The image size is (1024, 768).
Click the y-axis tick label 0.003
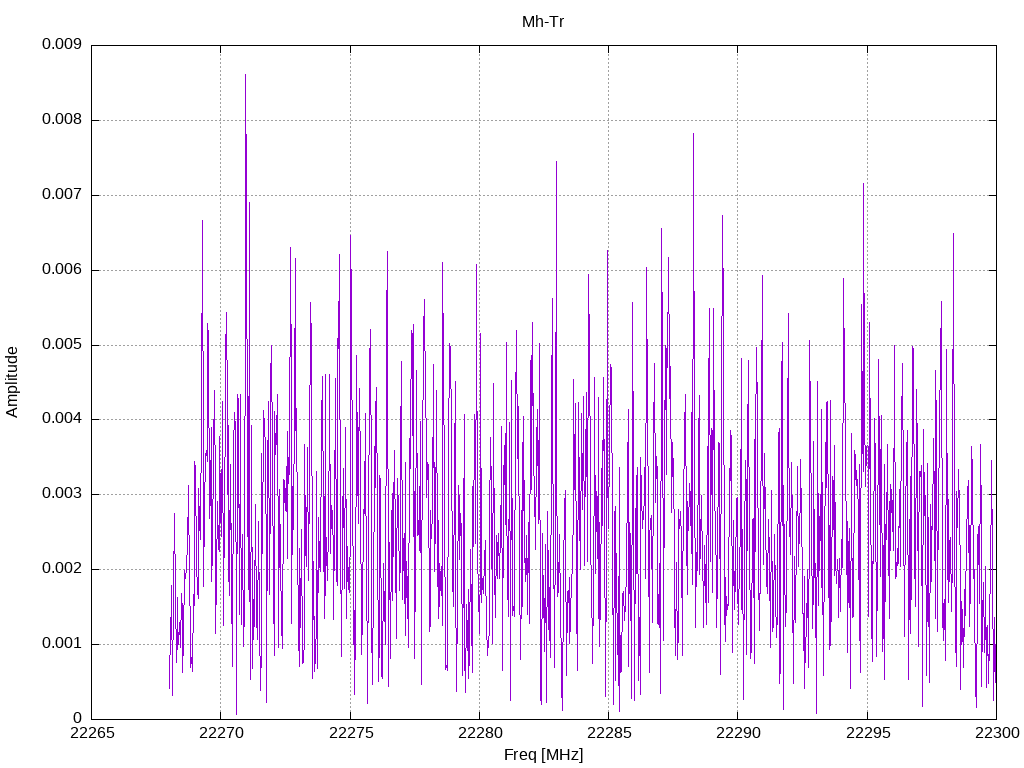click(x=61, y=494)
